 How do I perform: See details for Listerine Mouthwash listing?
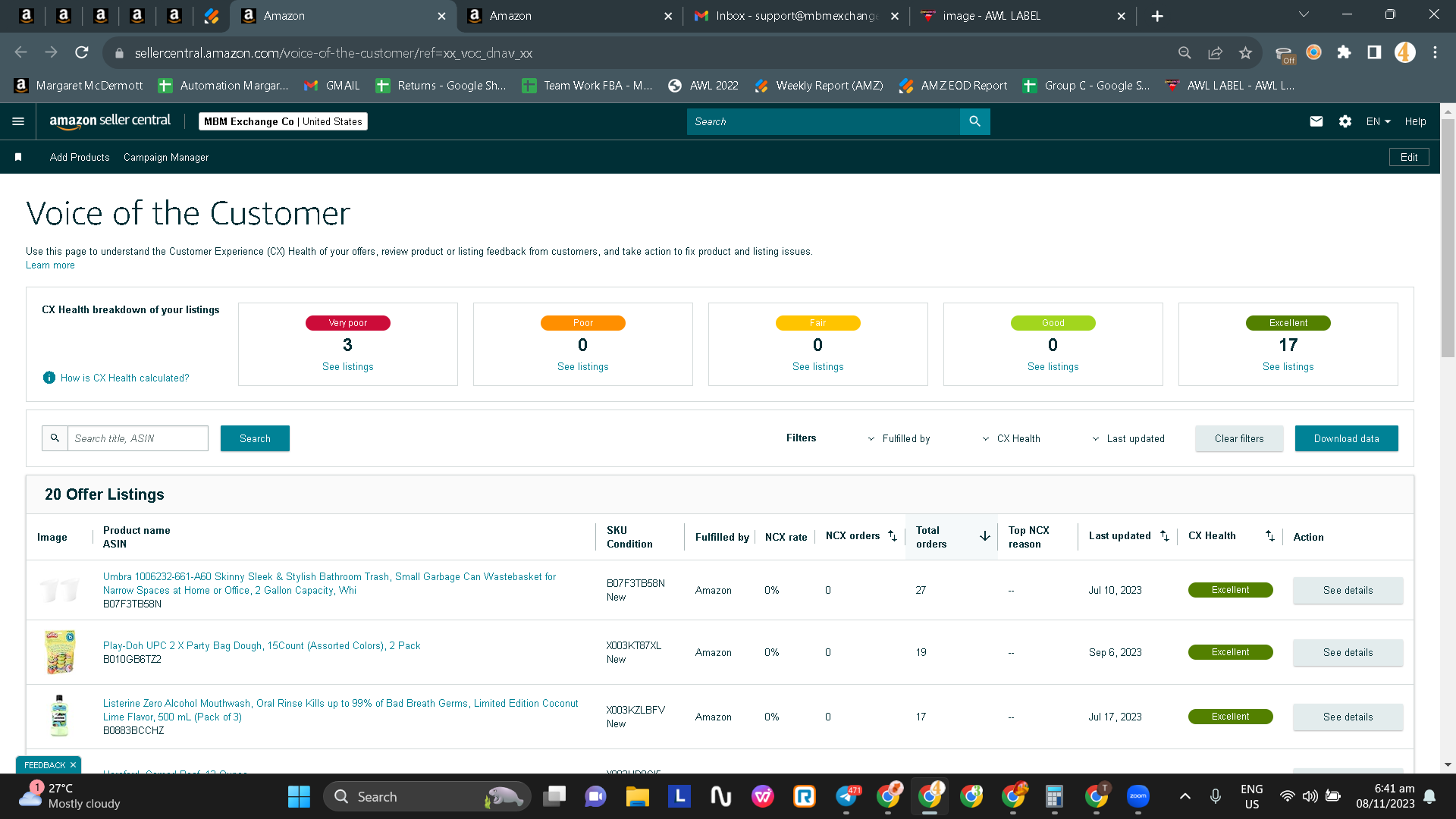[x=1348, y=717]
